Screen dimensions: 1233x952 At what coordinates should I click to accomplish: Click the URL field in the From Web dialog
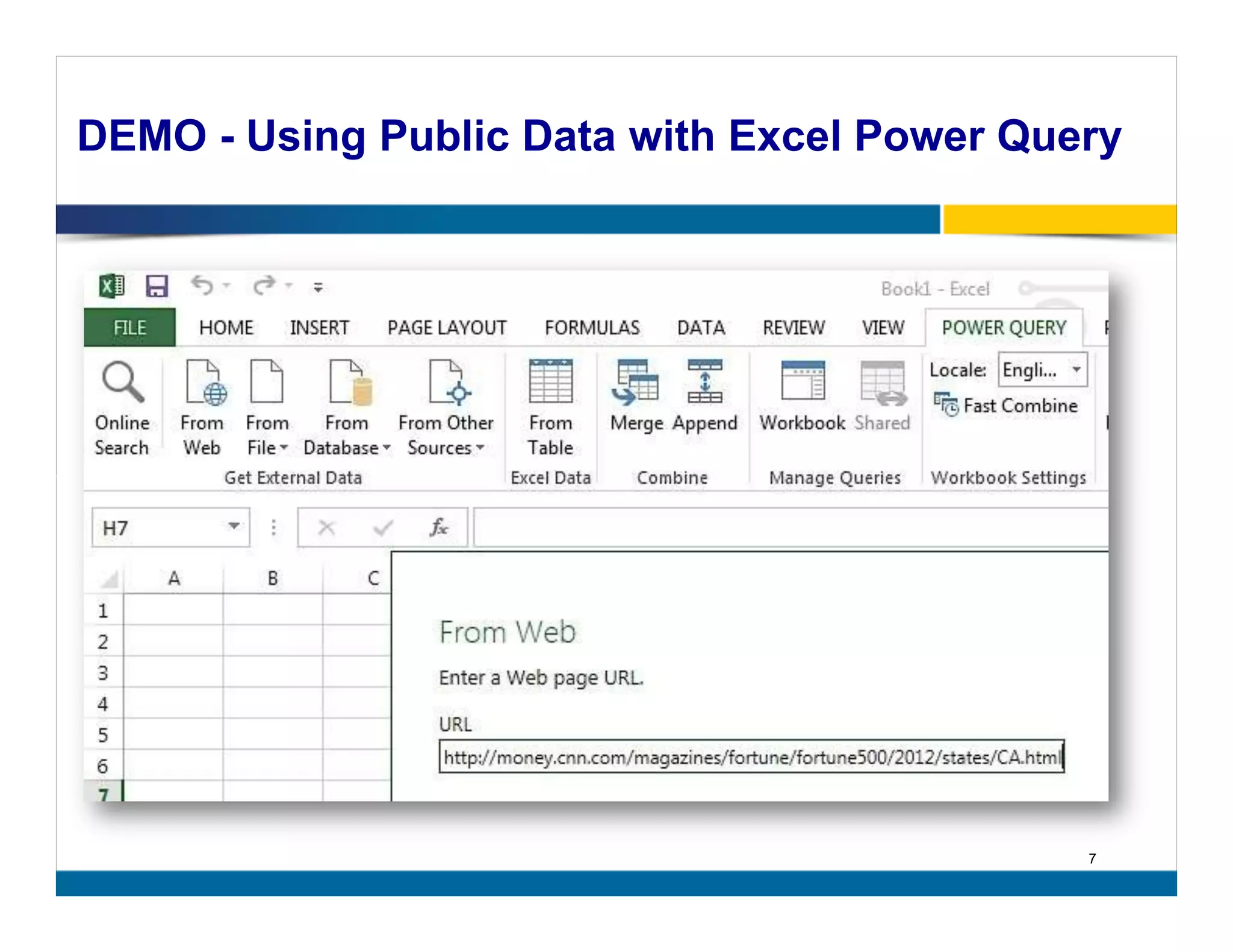click(x=752, y=756)
